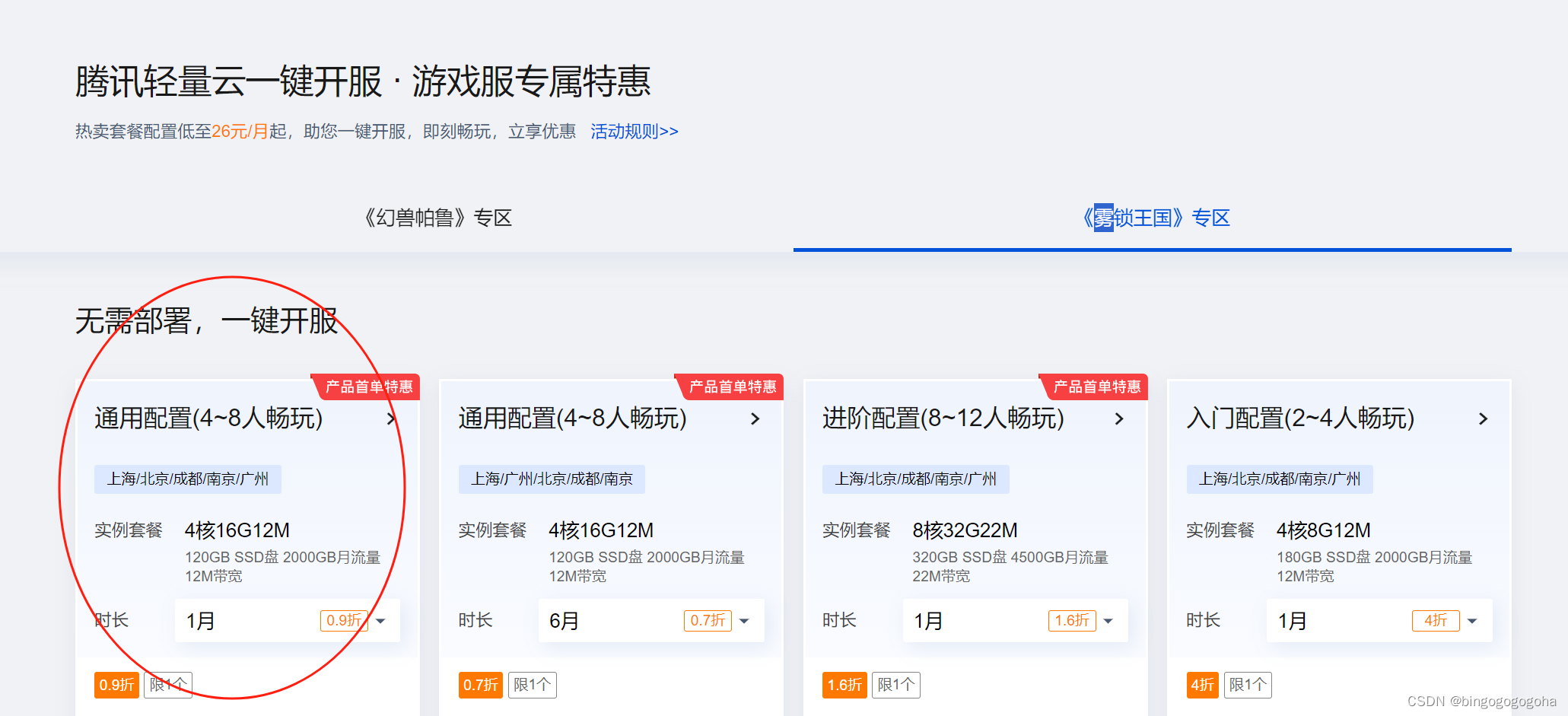Open arrow on 通用配置 card with 6月 duration
This screenshot has width=1568, height=716.
(x=755, y=418)
